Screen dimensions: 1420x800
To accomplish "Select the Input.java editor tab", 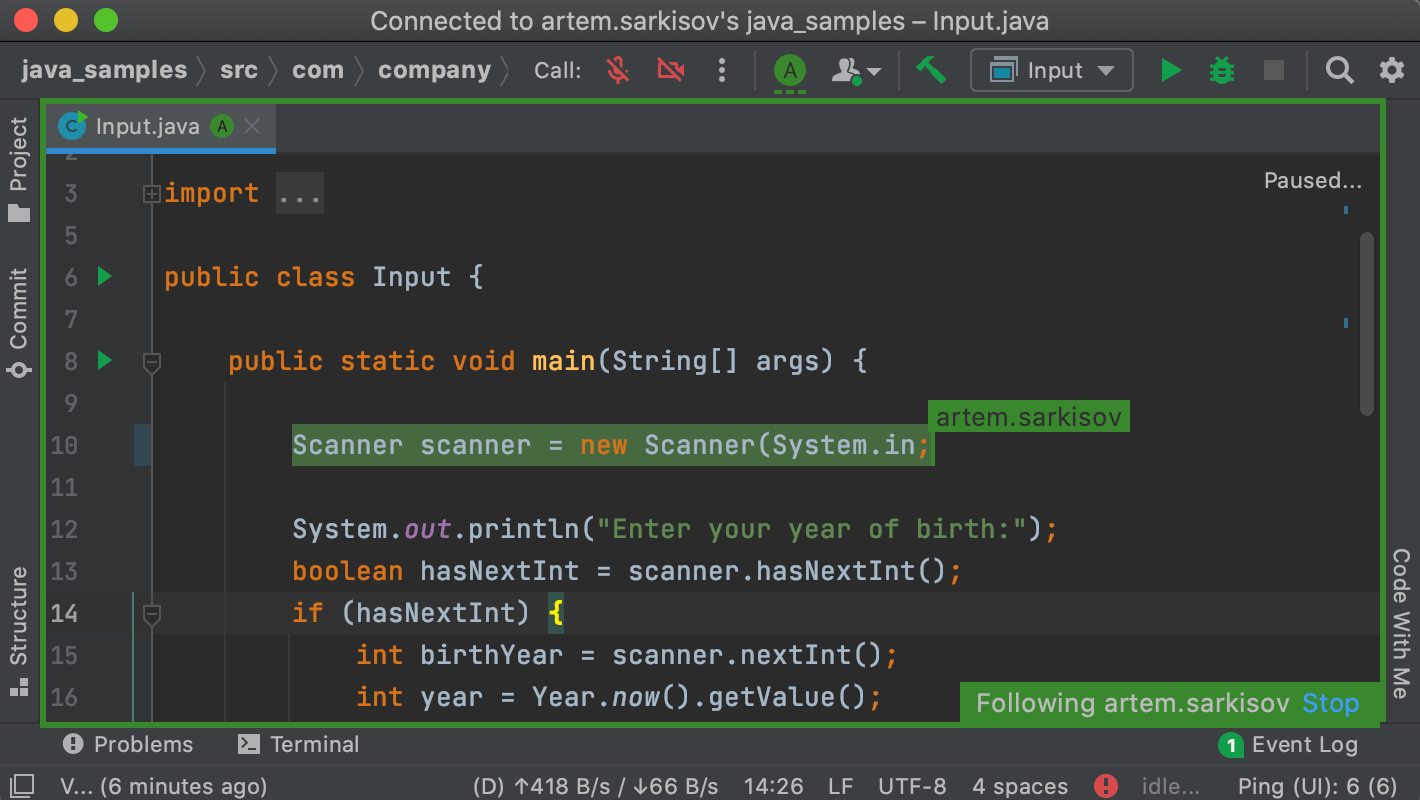I will pyautogui.click(x=150, y=126).
